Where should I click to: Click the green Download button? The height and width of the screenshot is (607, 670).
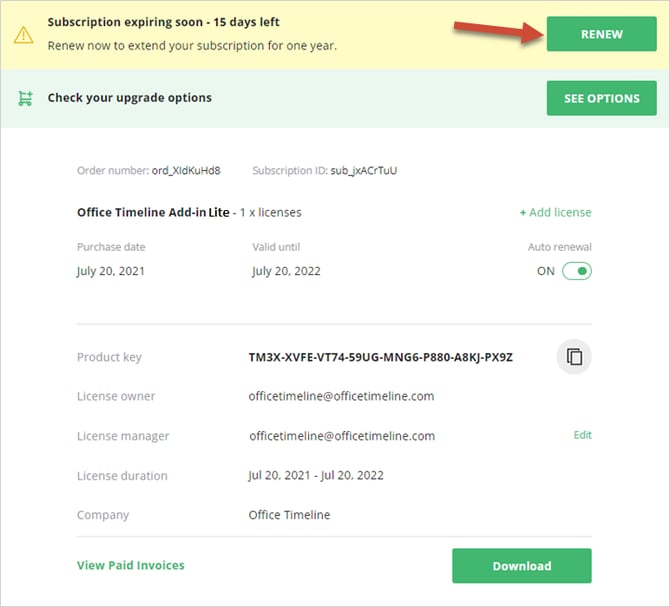[521, 565]
